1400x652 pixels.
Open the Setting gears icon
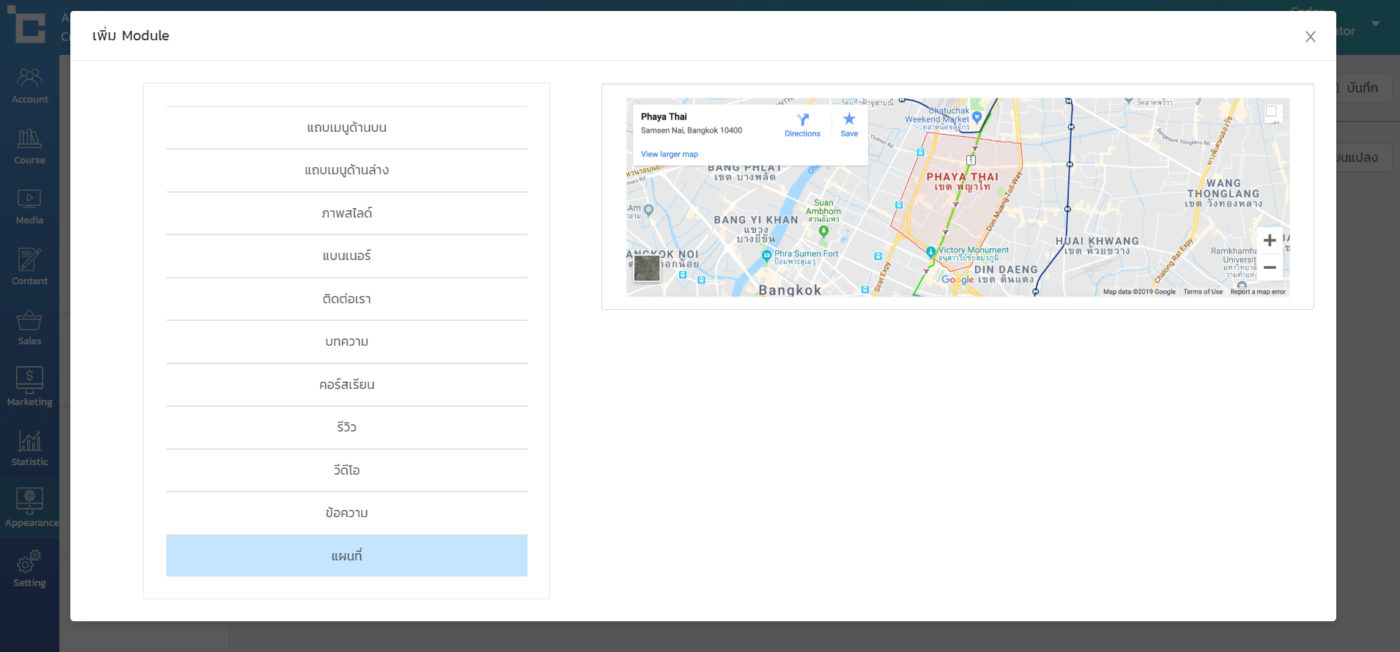(29, 568)
